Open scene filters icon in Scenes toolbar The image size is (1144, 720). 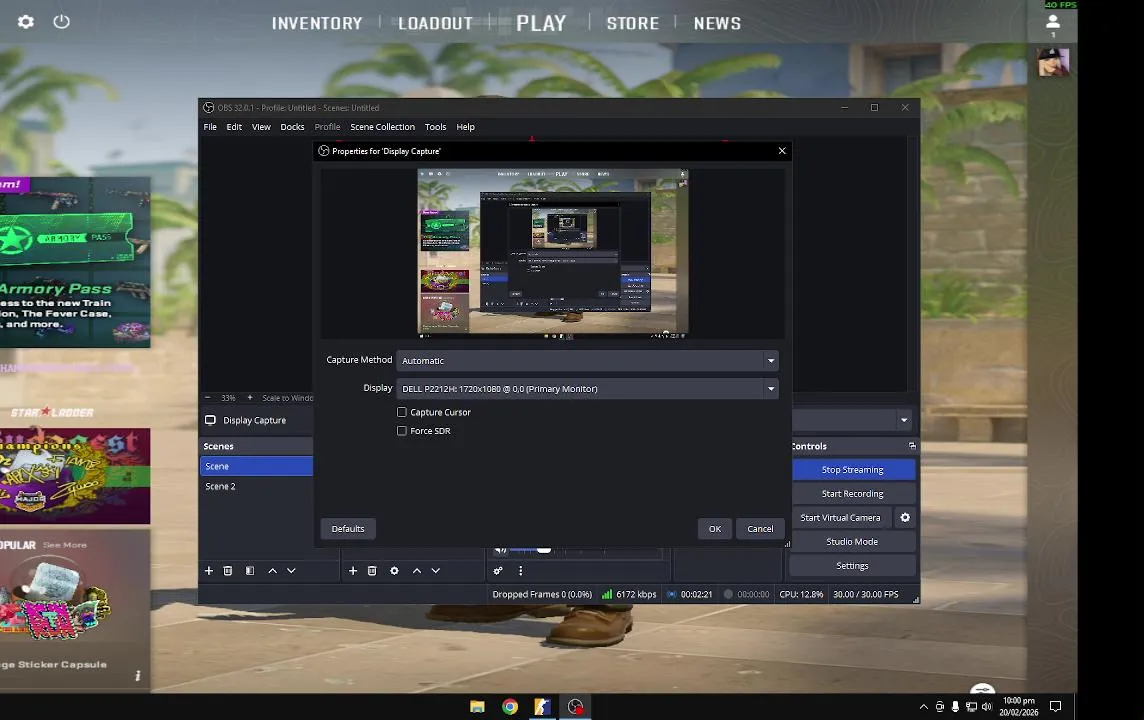(250, 570)
